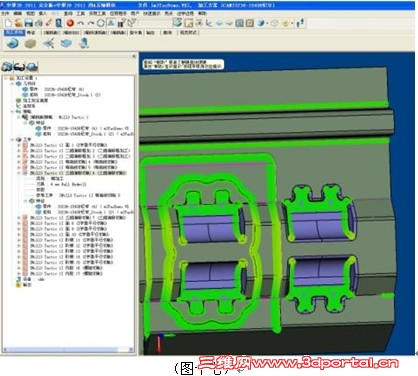Select the highlighted blue first ribbon tab
Viewport: 418px width, 376px height.
14,32
